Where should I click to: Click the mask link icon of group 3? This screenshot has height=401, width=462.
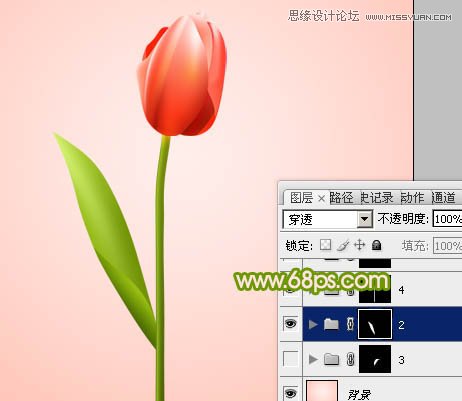350,359
